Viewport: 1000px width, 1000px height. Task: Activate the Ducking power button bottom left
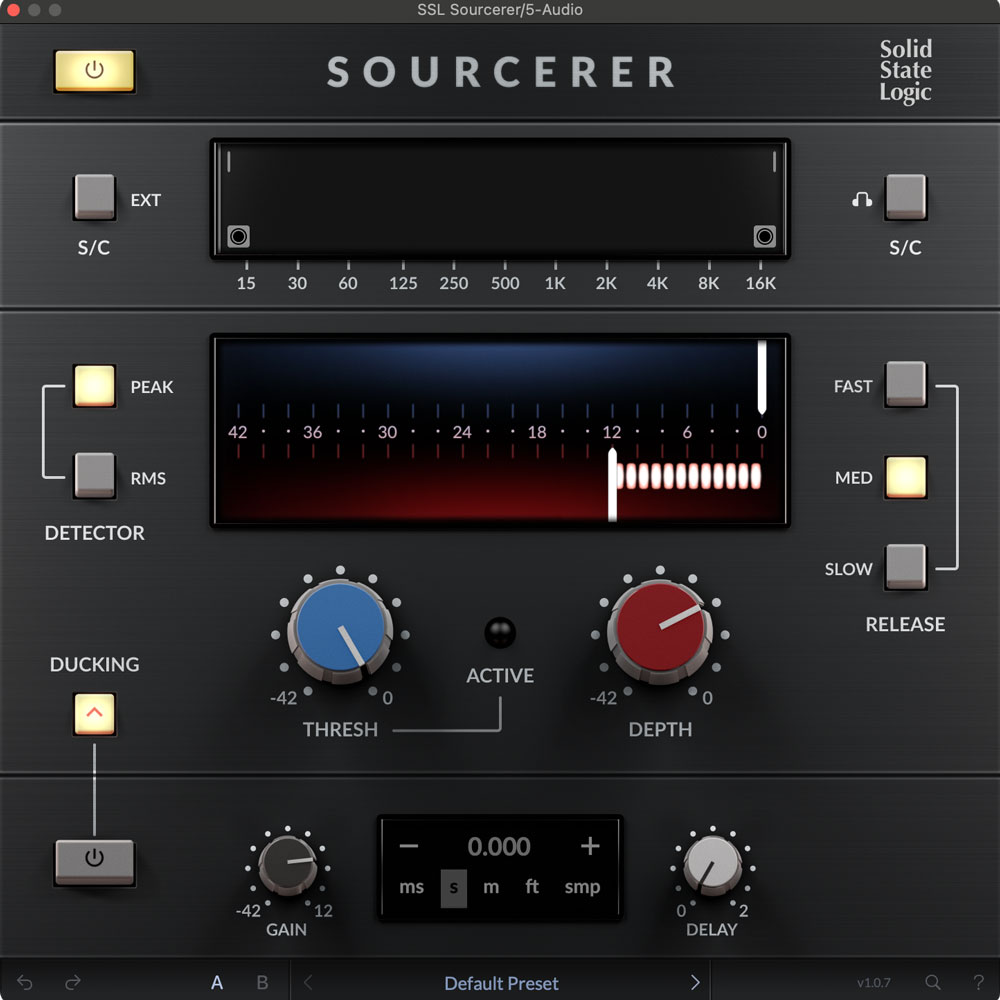coord(94,861)
